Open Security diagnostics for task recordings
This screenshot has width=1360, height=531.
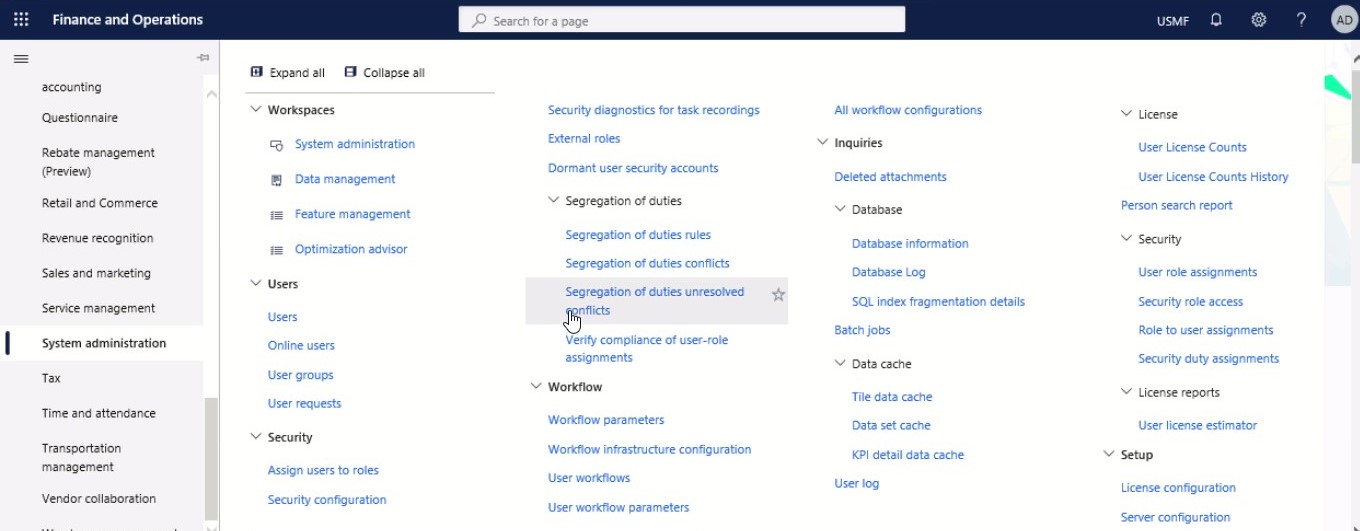[654, 110]
